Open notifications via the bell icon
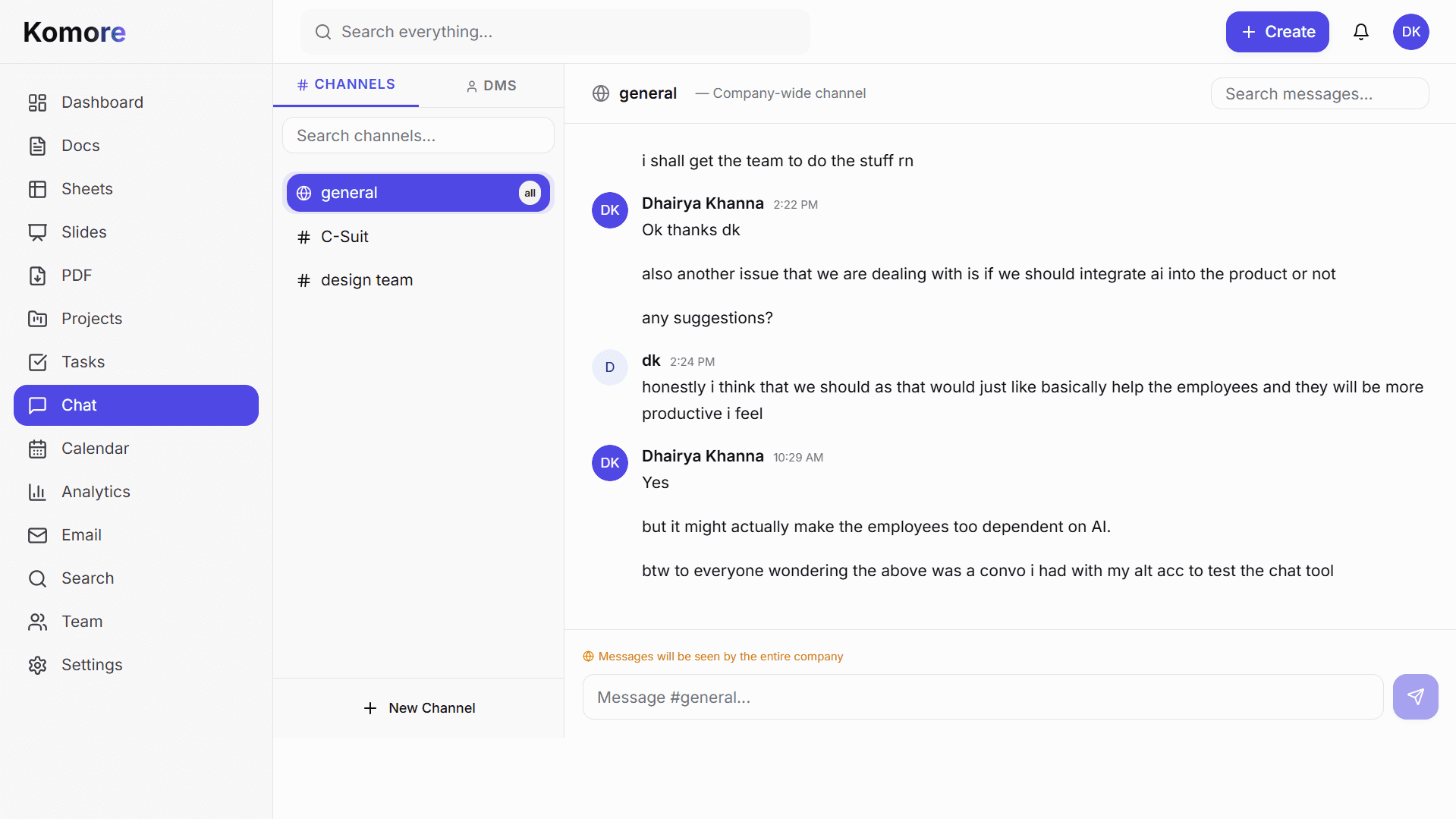The width and height of the screenshot is (1456, 819). (x=1360, y=31)
